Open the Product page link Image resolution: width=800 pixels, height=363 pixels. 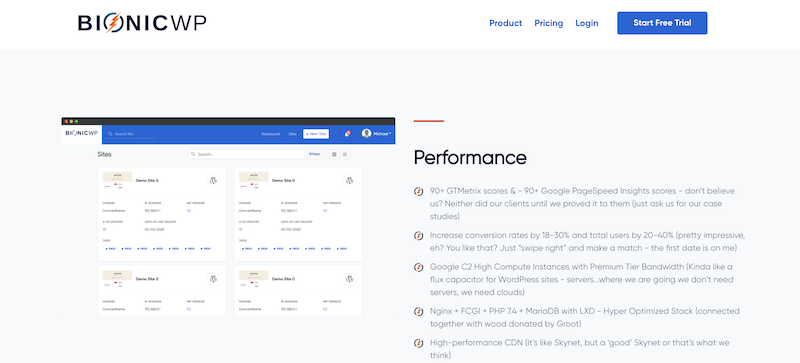coord(506,23)
